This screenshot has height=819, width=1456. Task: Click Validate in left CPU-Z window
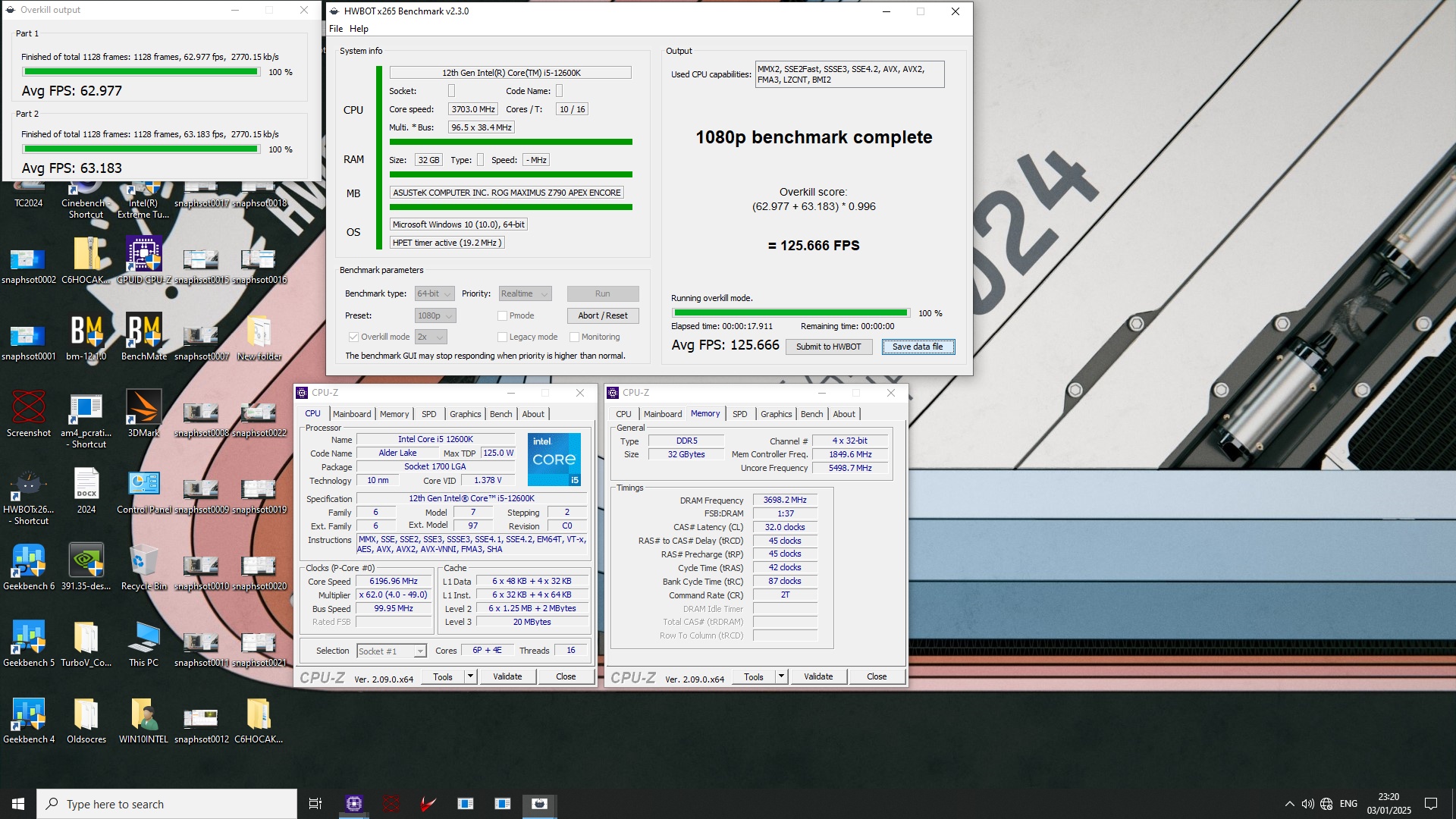click(x=507, y=676)
